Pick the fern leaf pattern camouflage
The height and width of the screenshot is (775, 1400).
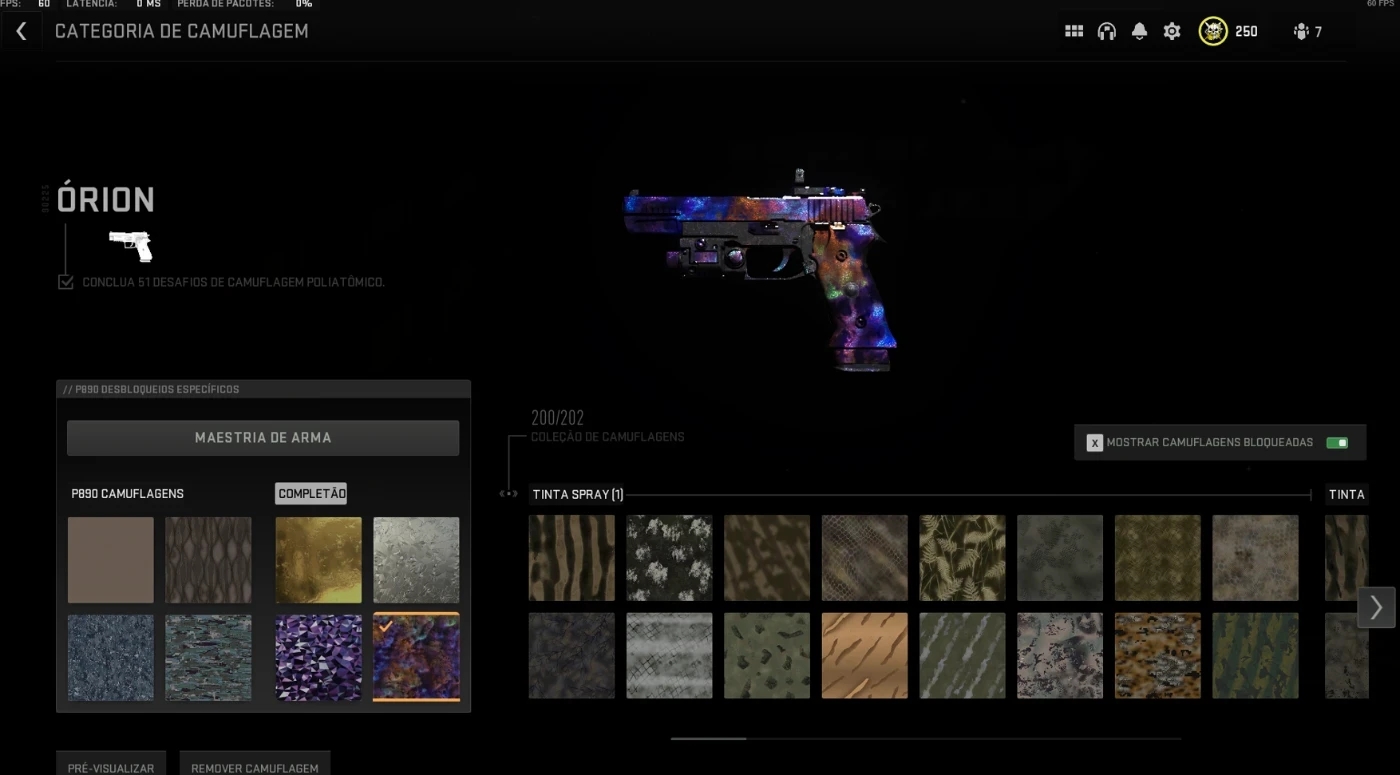coord(963,558)
